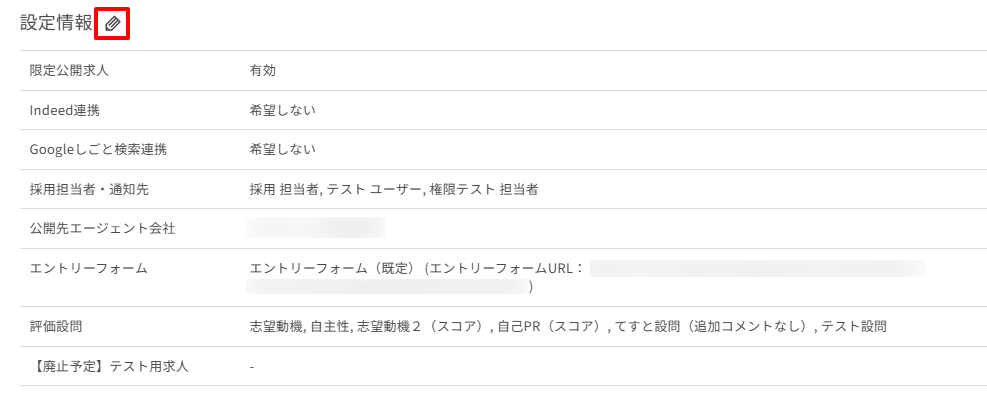The height and width of the screenshot is (402, 987).
Task: Click the エントリーフォーム（既定） value text
Action: point(333,268)
